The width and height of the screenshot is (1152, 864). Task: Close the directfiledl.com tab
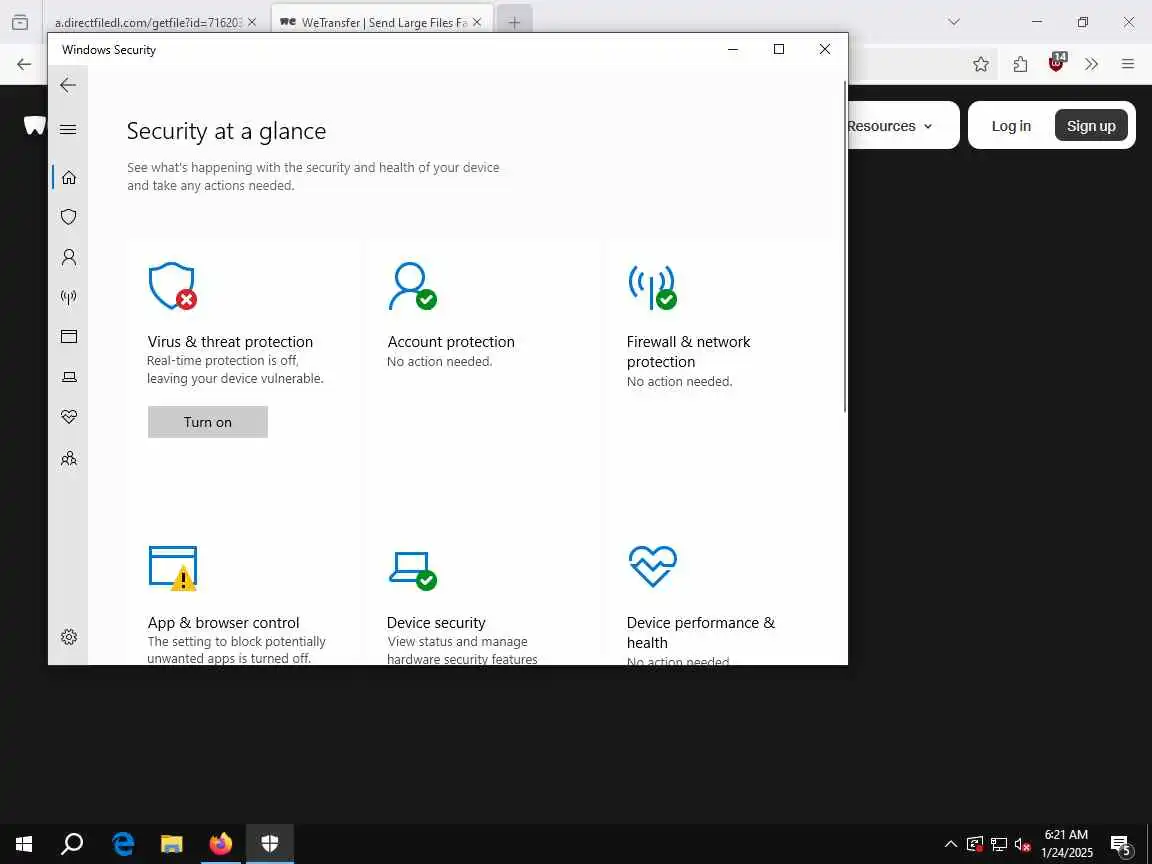click(x=252, y=23)
